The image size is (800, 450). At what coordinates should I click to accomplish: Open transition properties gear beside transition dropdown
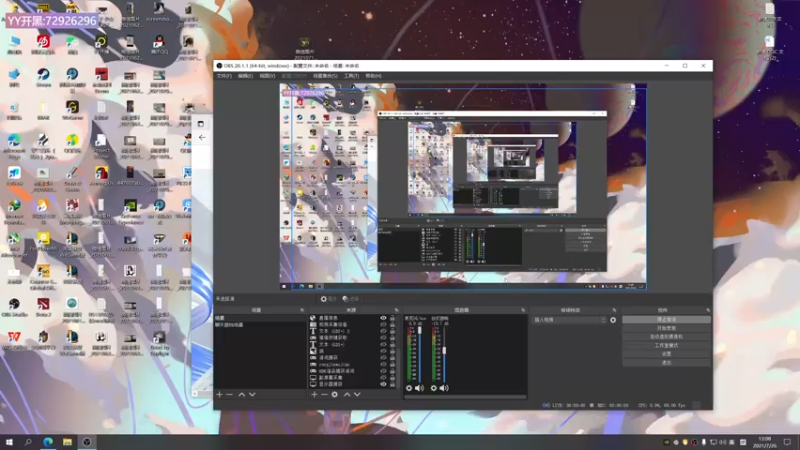(x=613, y=320)
